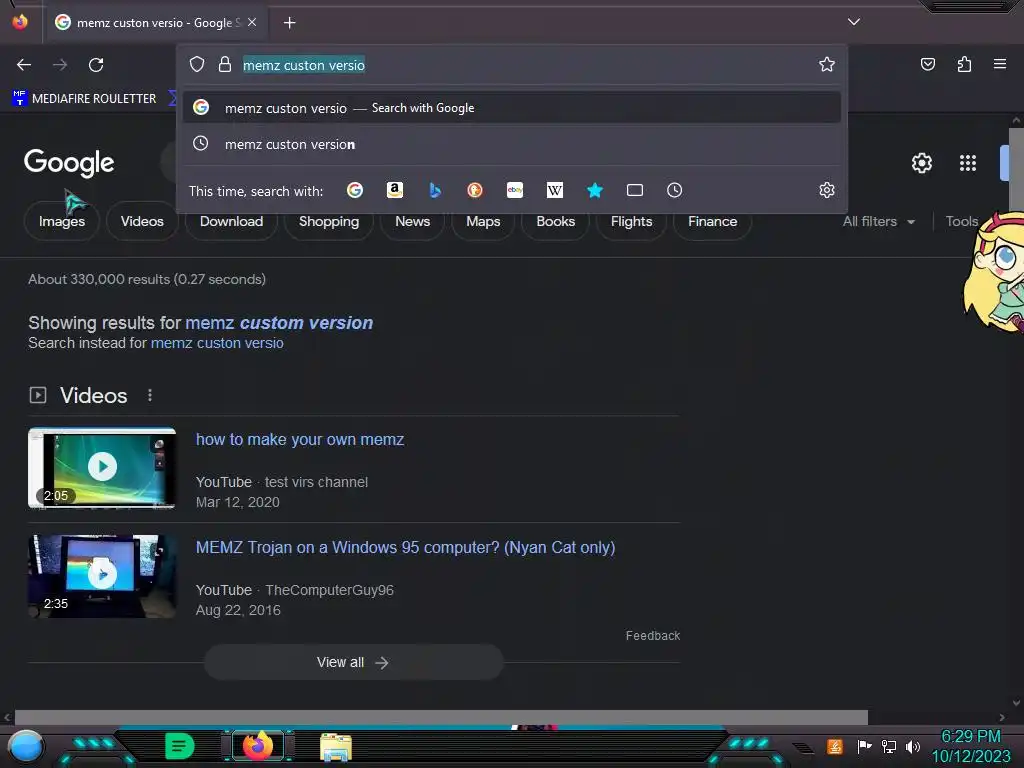
Task: Open 'how to make your own memz' link
Action: 300,440
